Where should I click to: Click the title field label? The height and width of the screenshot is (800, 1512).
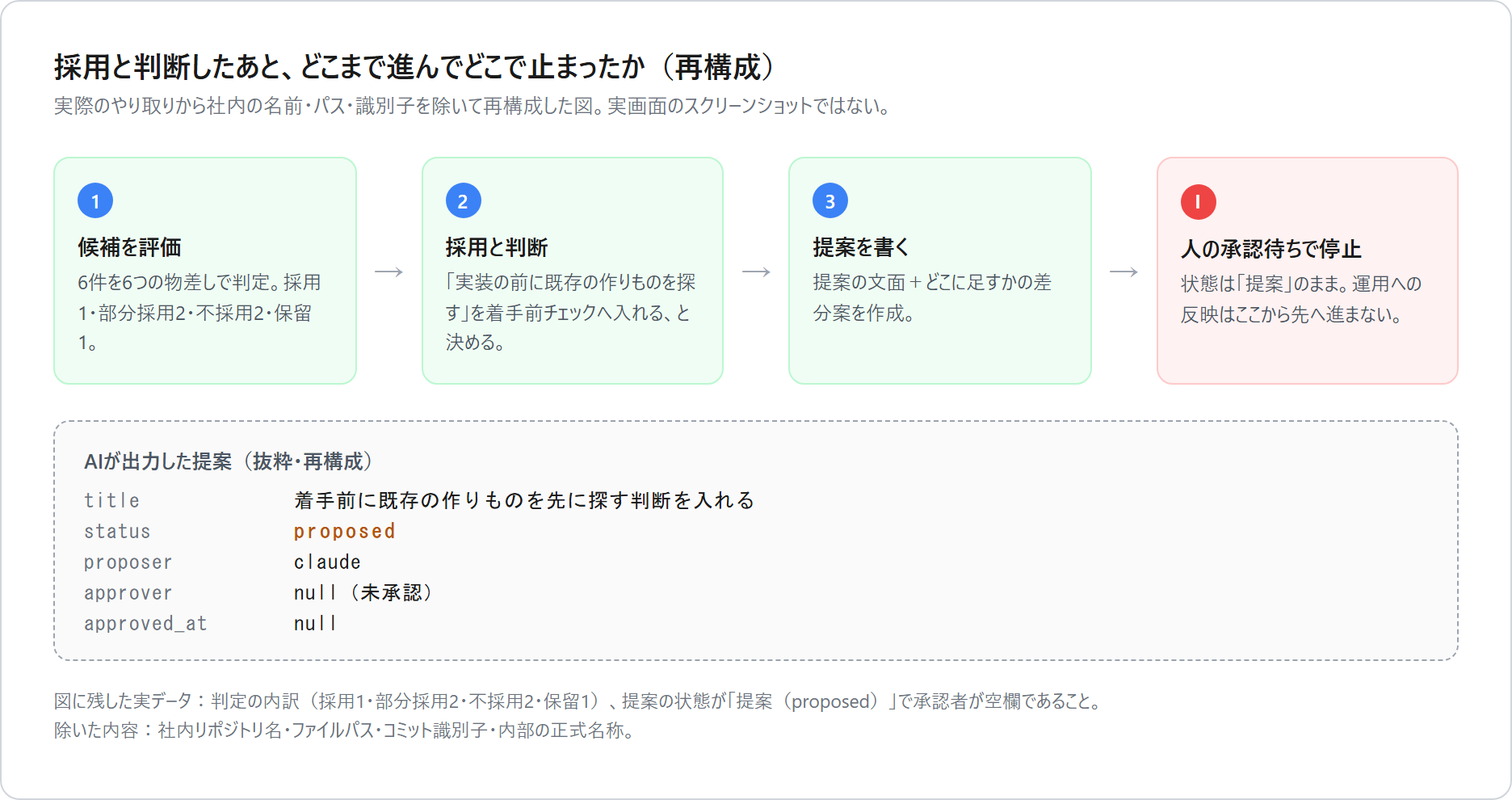[111, 501]
